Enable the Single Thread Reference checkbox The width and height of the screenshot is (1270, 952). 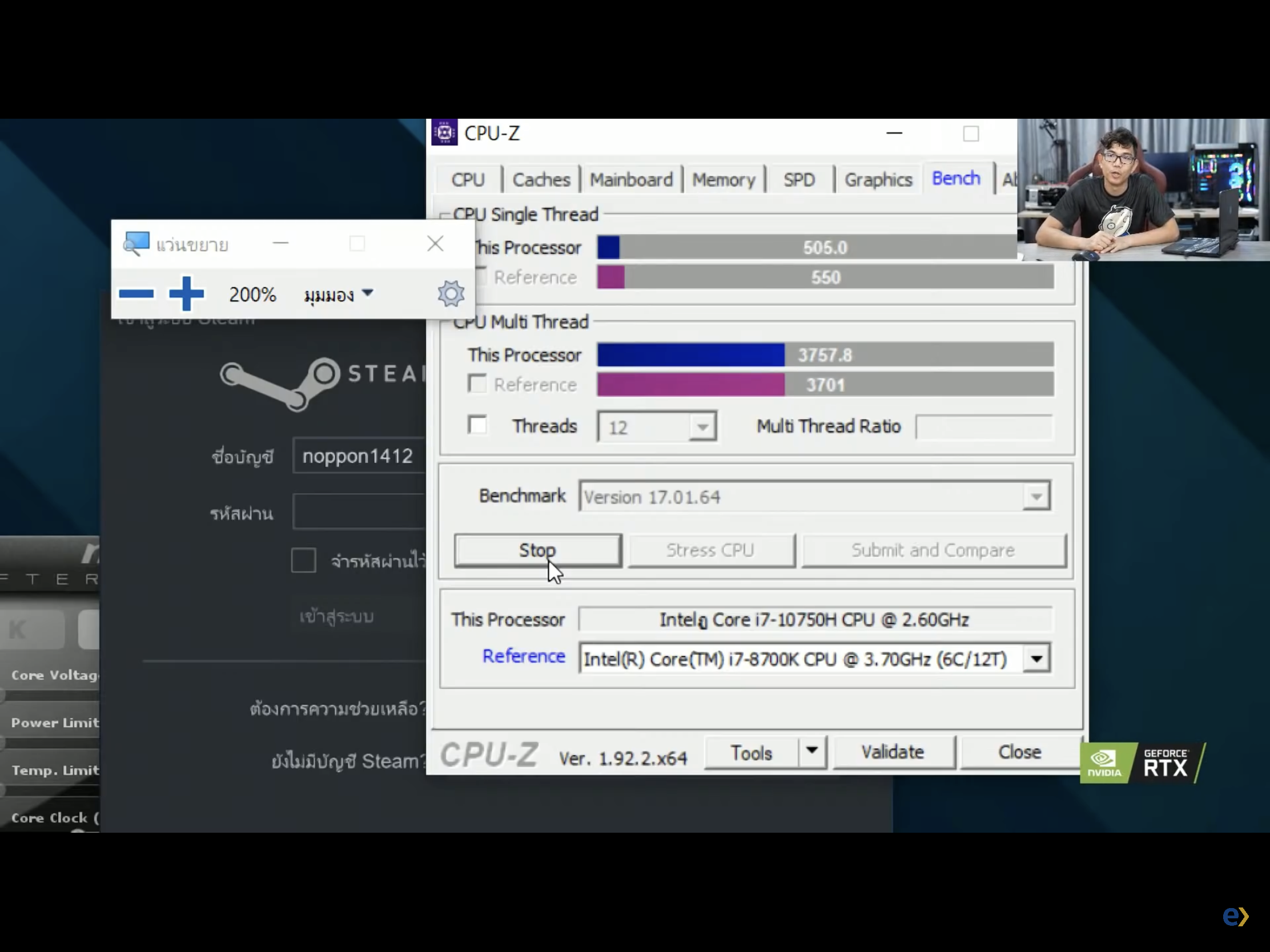tap(481, 277)
